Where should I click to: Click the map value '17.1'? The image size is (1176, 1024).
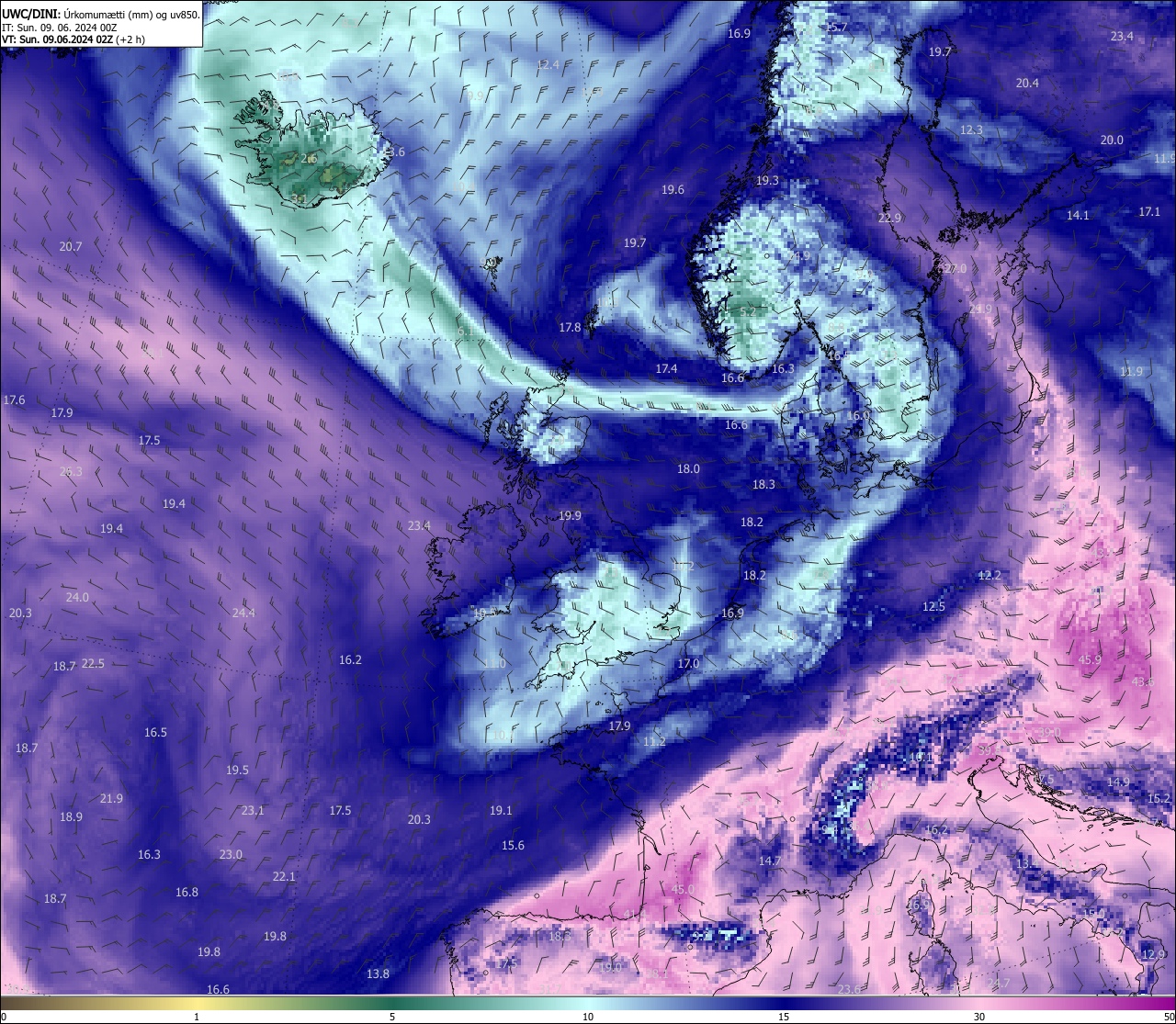[1149, 211]
